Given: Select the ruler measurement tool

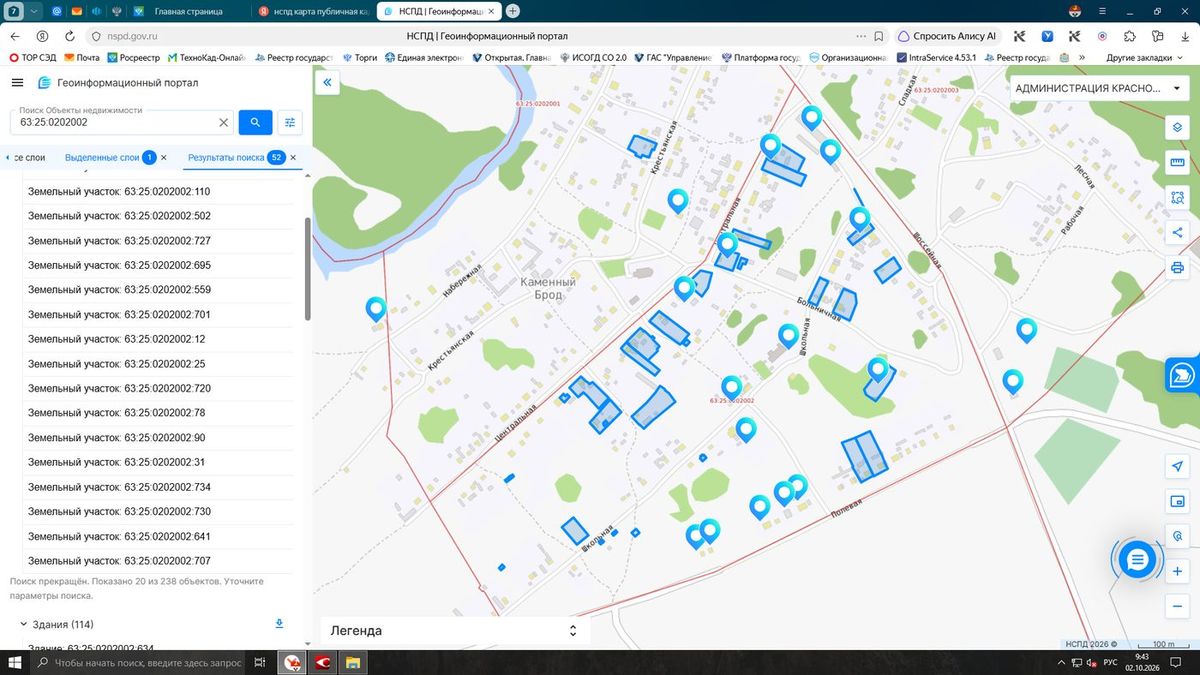Looking at the screenshot, I should pyautogui.click(x=1177, y=163).
